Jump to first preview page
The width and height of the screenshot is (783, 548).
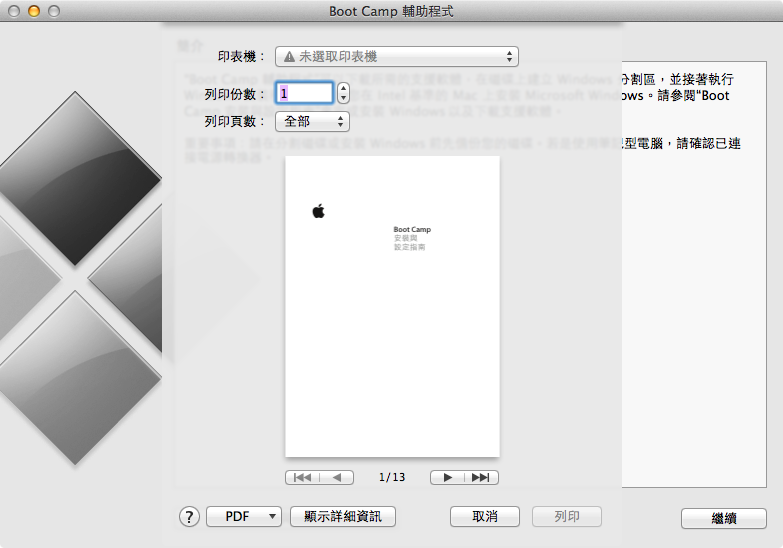pos(302,478)
